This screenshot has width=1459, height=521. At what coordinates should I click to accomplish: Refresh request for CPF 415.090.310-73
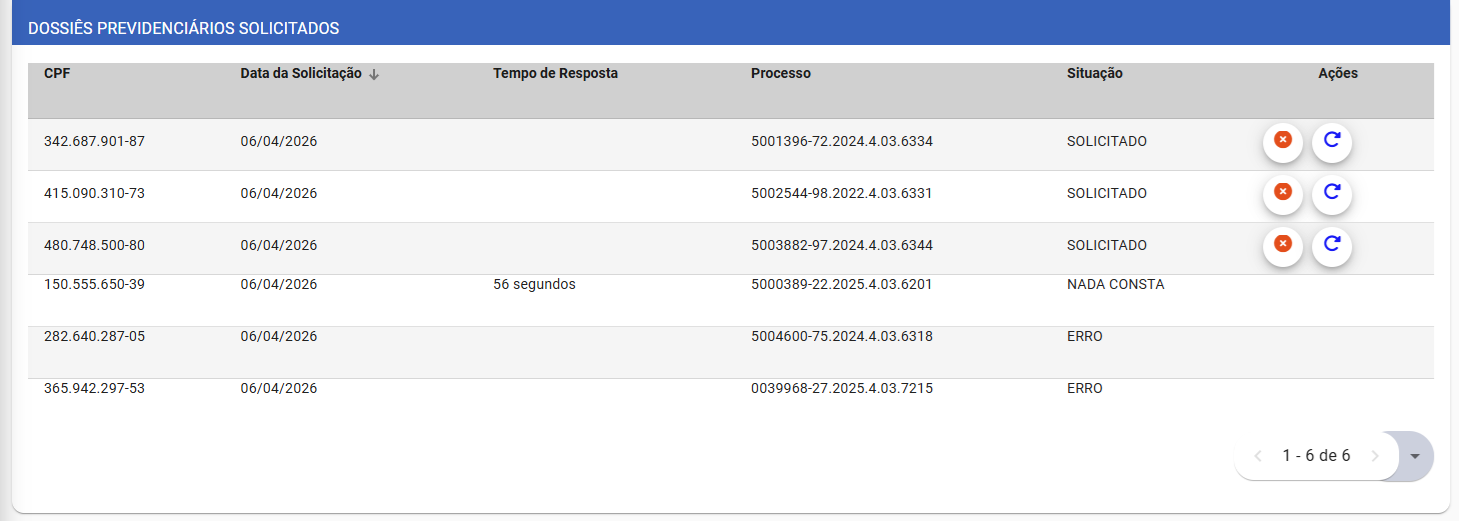[1332, 194]
